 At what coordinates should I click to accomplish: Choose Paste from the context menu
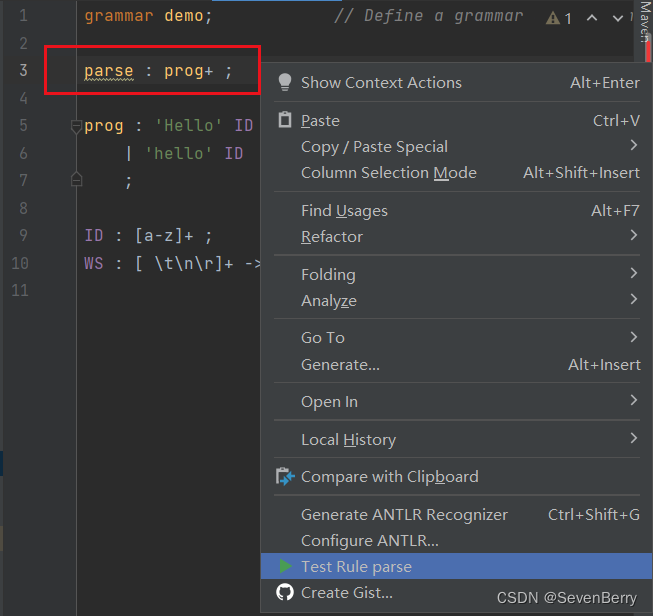tap(456, 120)
